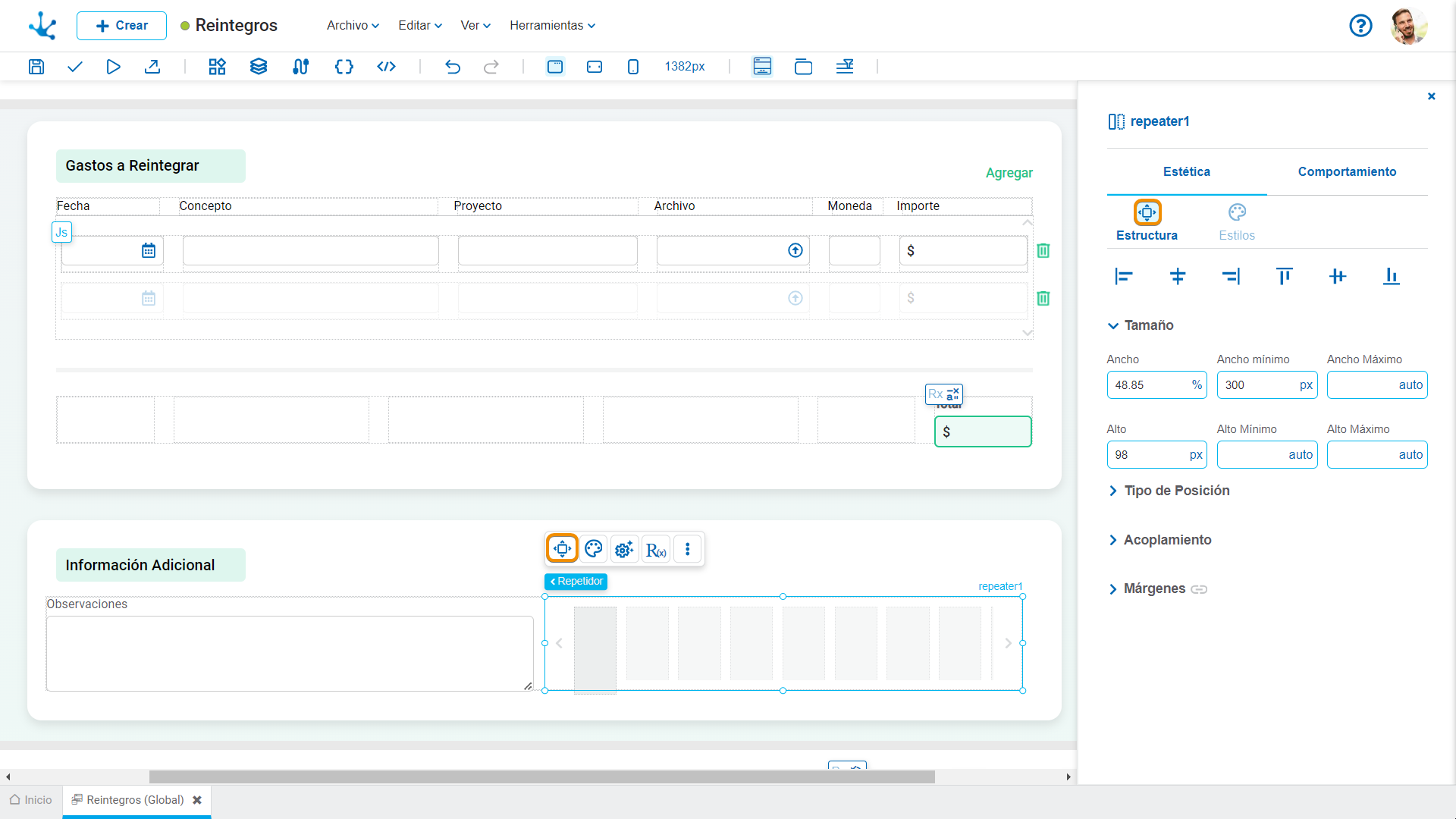Delete the second expense row trash icon
Viewport: 1456px width, 819px height.
(x=1043, y=299)
